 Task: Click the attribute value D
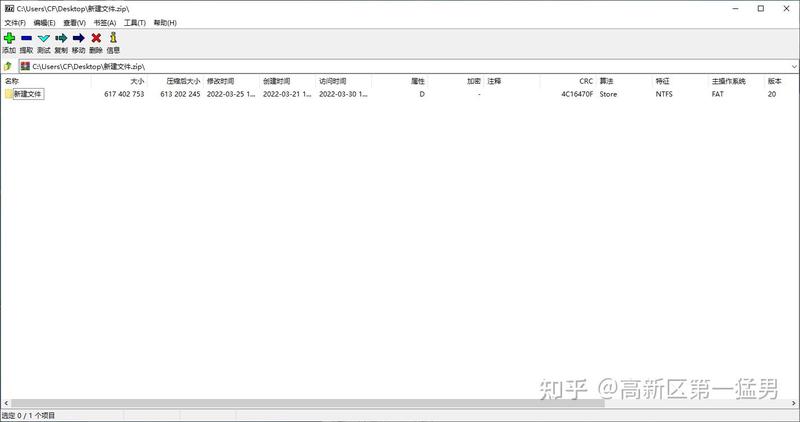point(422,94)
